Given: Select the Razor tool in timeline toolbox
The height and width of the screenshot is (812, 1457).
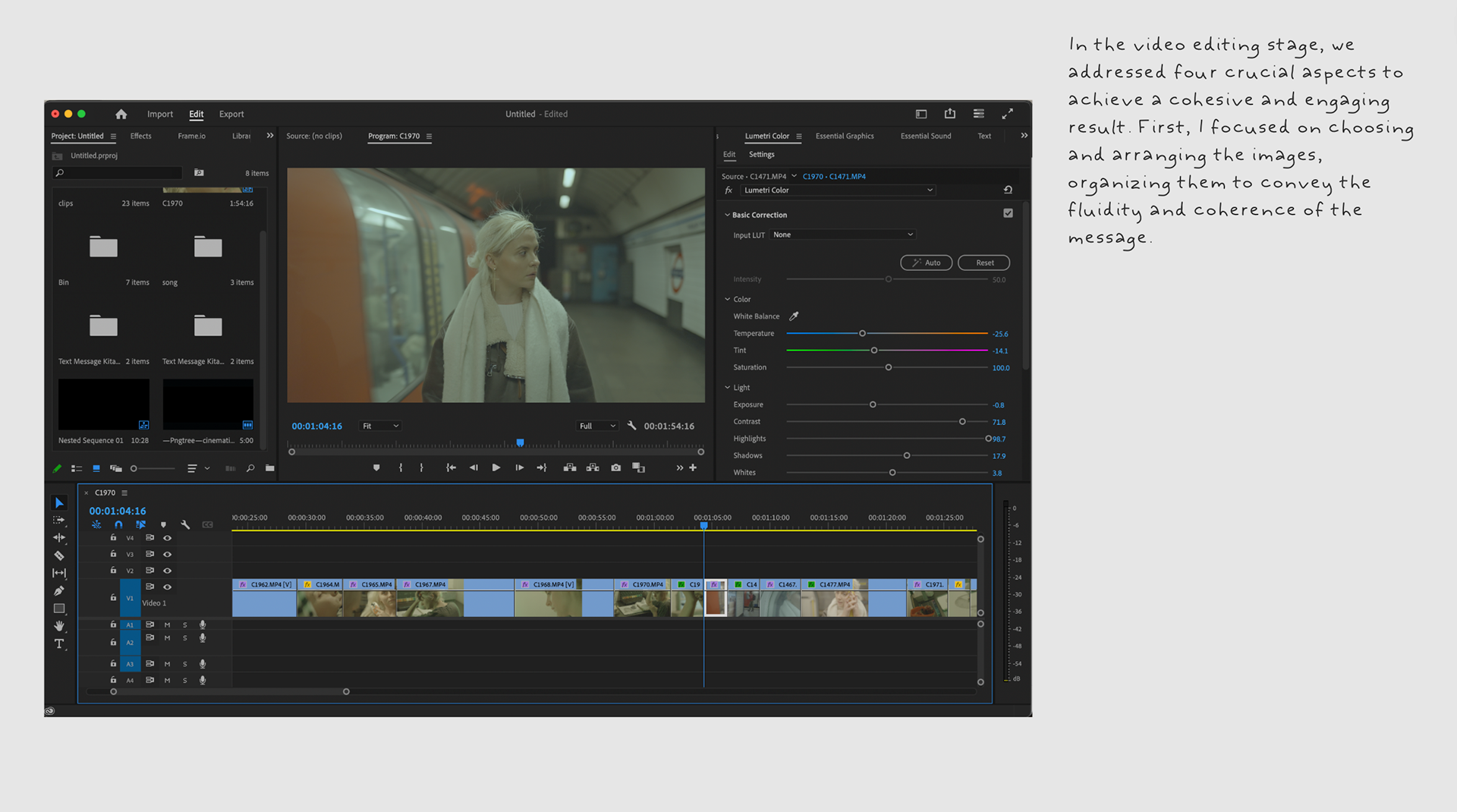Looking at the screenshot, I should coord(59,555).
